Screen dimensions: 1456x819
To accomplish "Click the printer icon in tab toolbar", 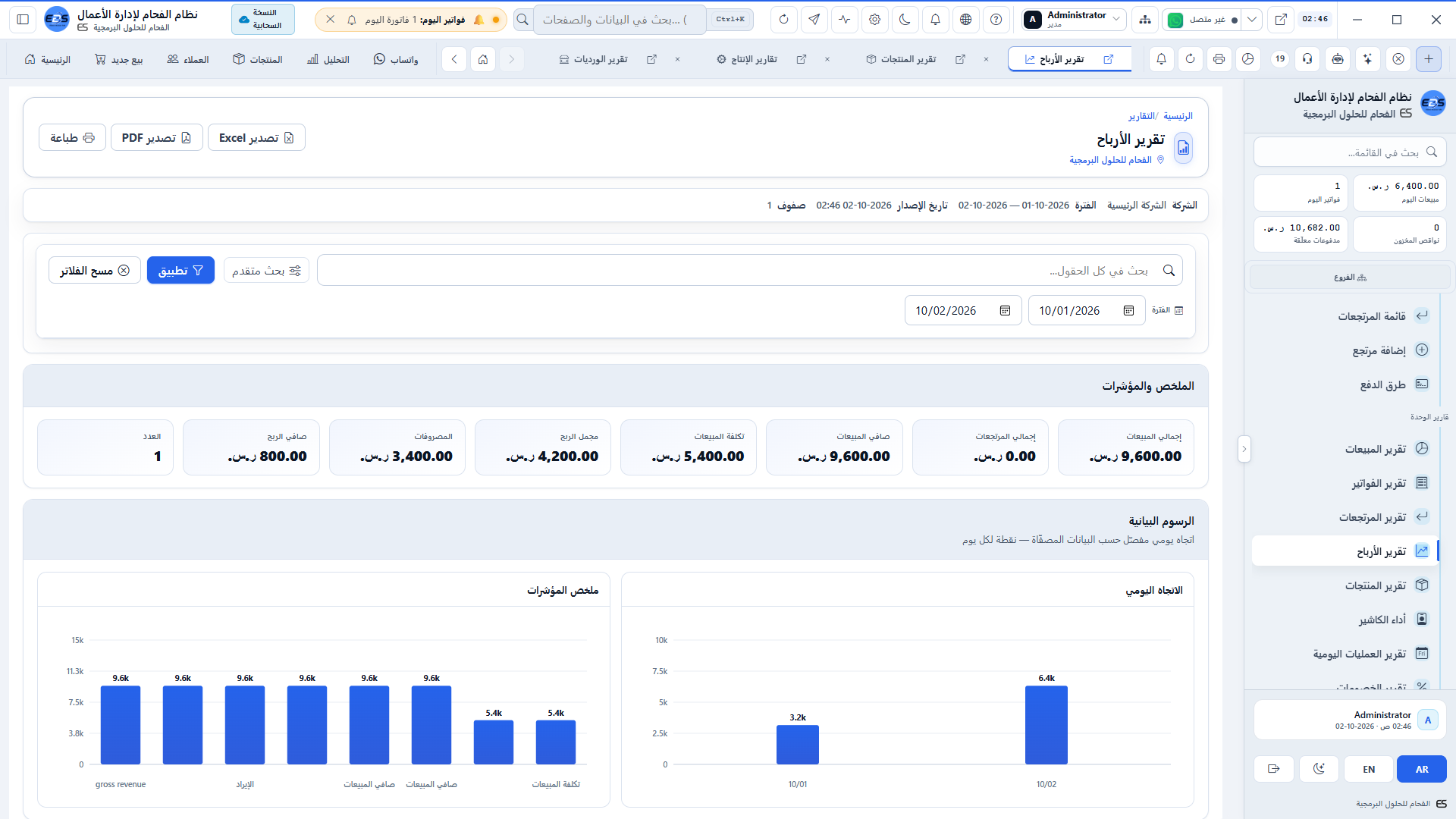I will [x=1219, y=59].
